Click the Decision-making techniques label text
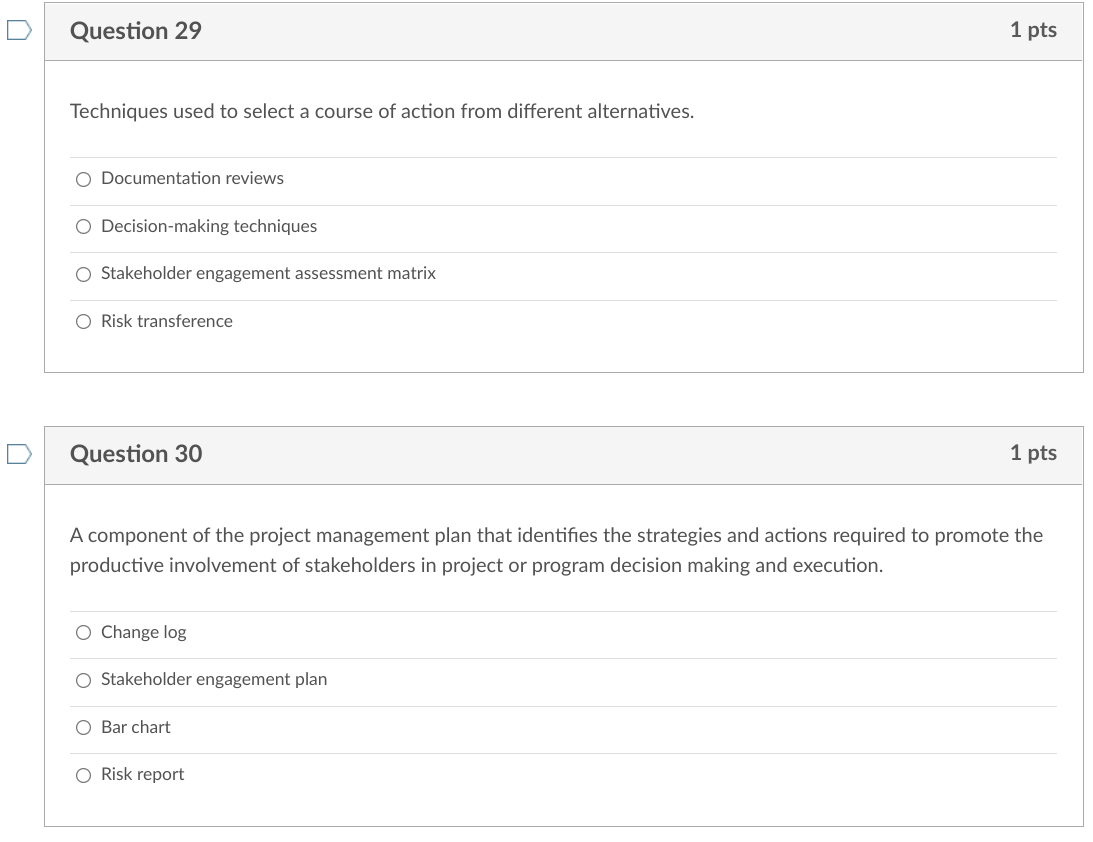The width and height of the screenshot is (1093, 842). pos(208,226)
